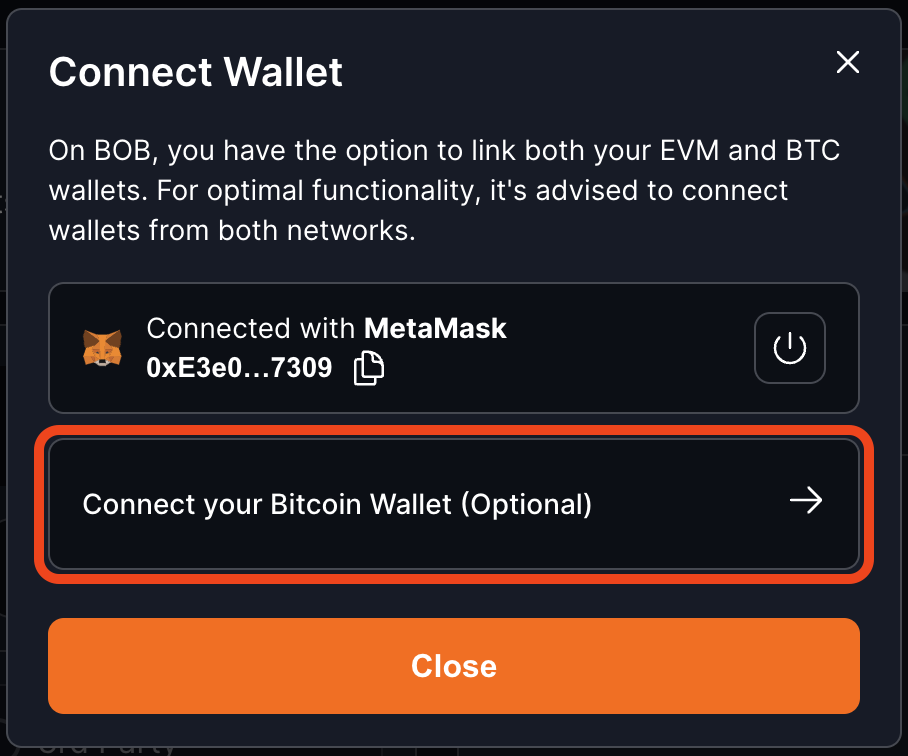Select the arrow to proceed with Bitcoin connection
The width and height of the screenshot is (908, 756).
pyautogui.click(x=806, y=501)
